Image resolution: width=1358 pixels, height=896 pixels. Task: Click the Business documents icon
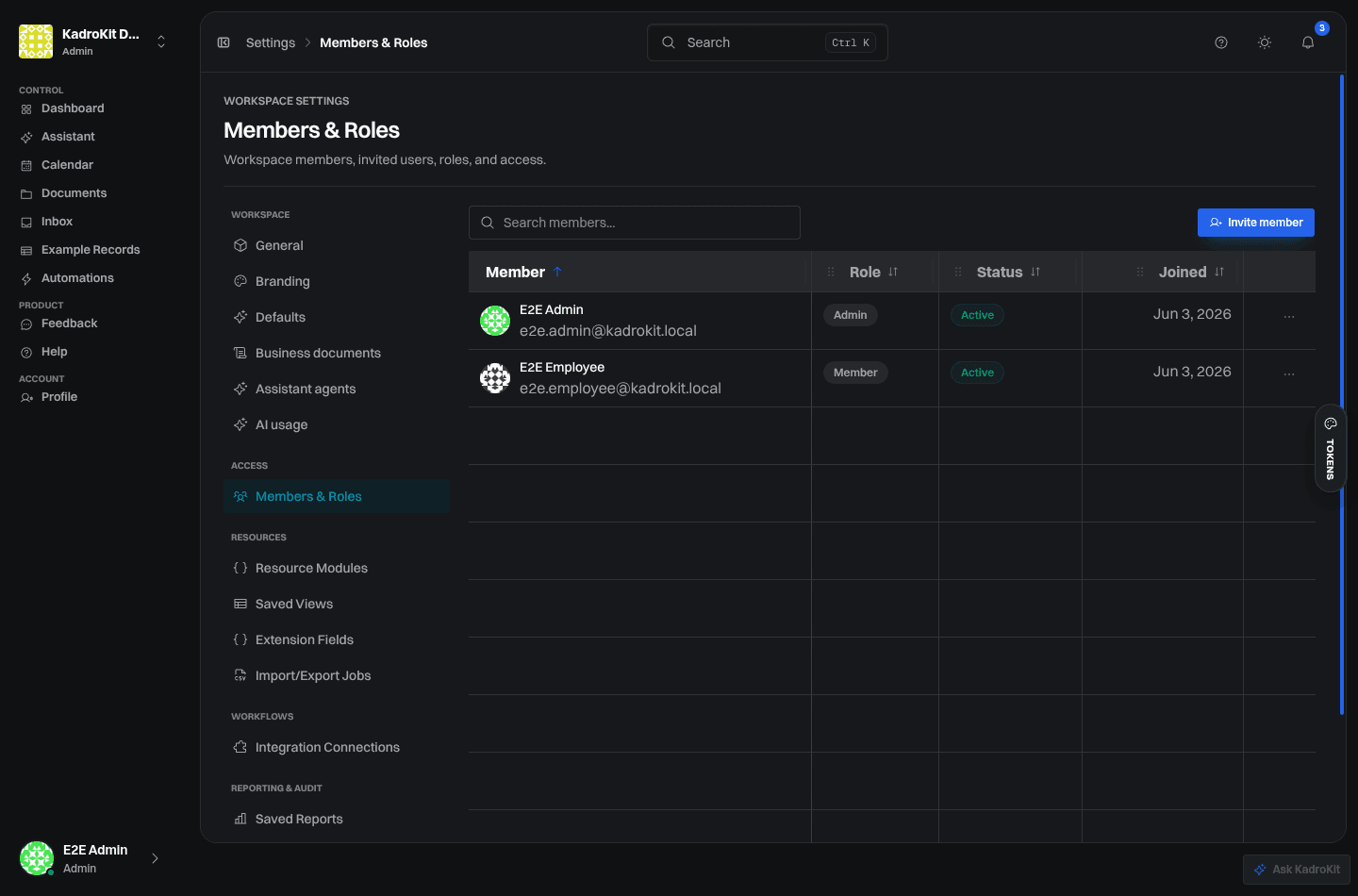pyautogui.click(x=240, y=353)
